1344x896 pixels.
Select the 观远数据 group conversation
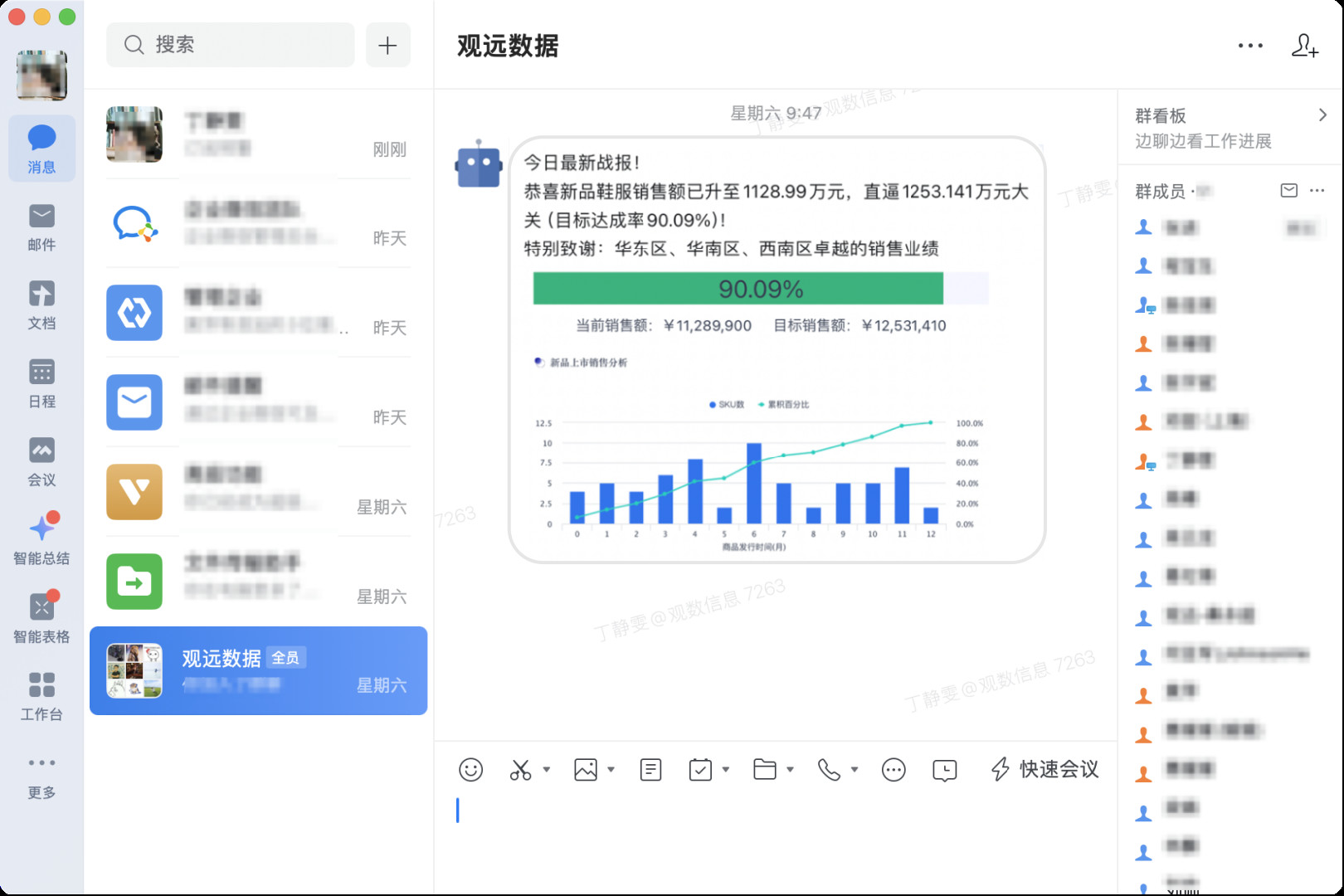click(258, 670)
